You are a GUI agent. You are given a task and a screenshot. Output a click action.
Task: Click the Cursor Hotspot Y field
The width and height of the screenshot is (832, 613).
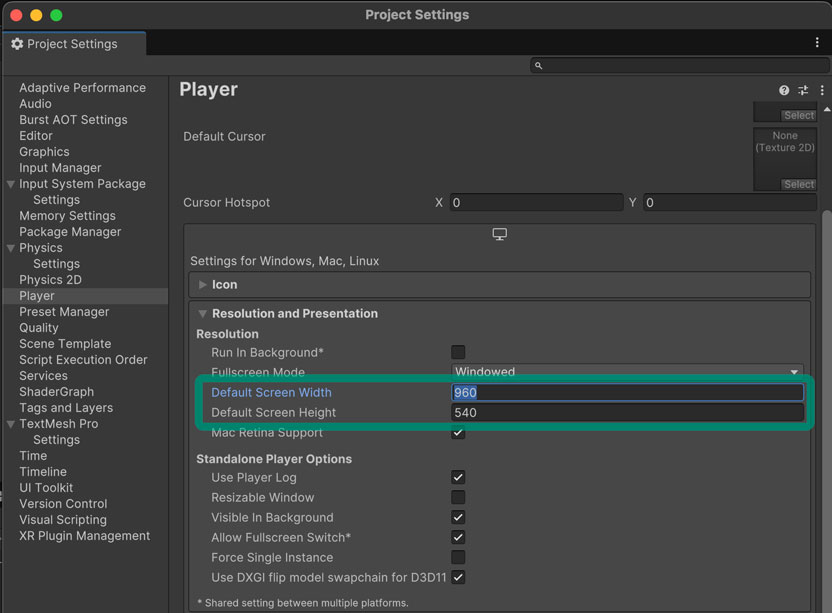click(730, 202)
